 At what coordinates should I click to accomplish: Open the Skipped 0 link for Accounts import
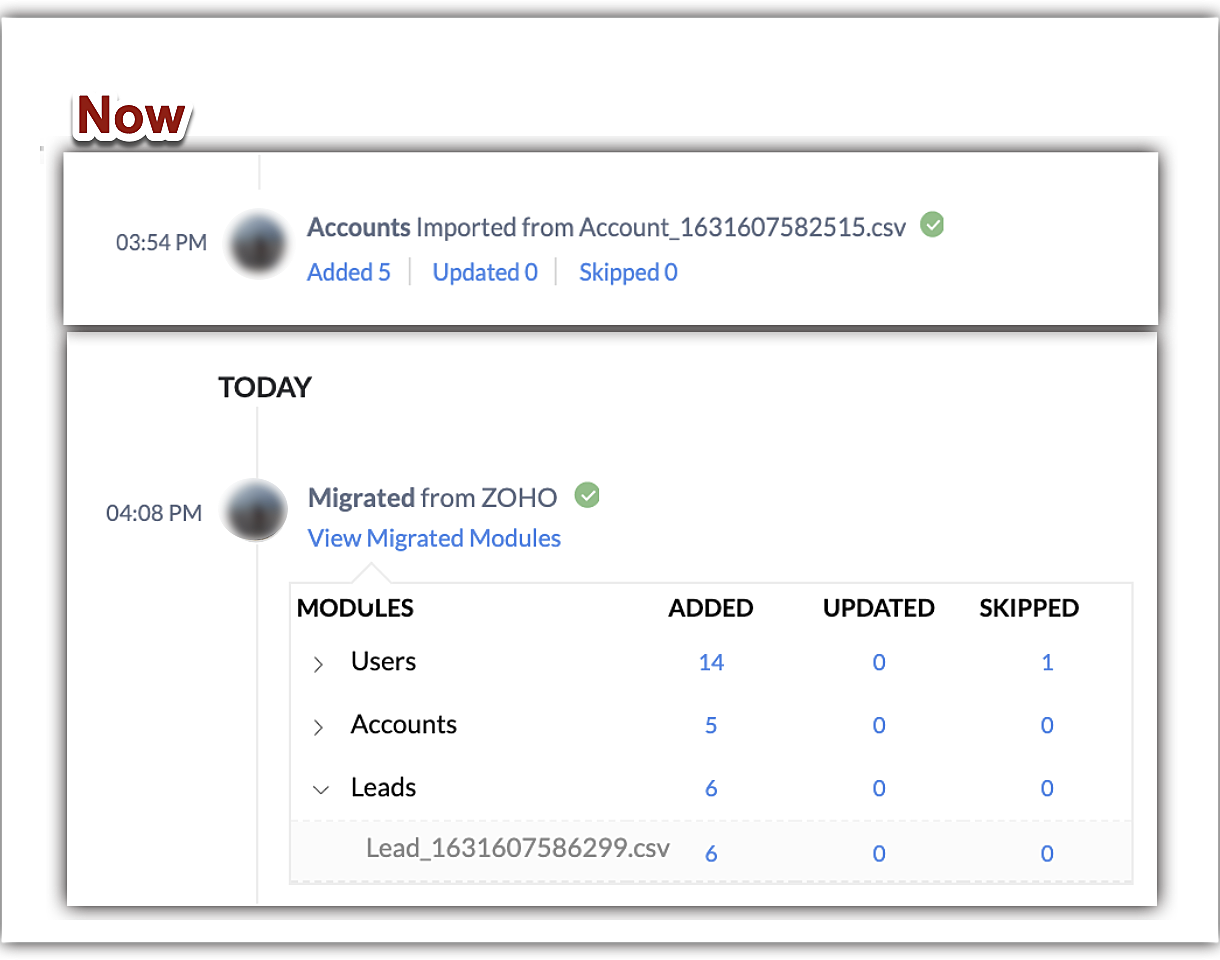[628, 272]
